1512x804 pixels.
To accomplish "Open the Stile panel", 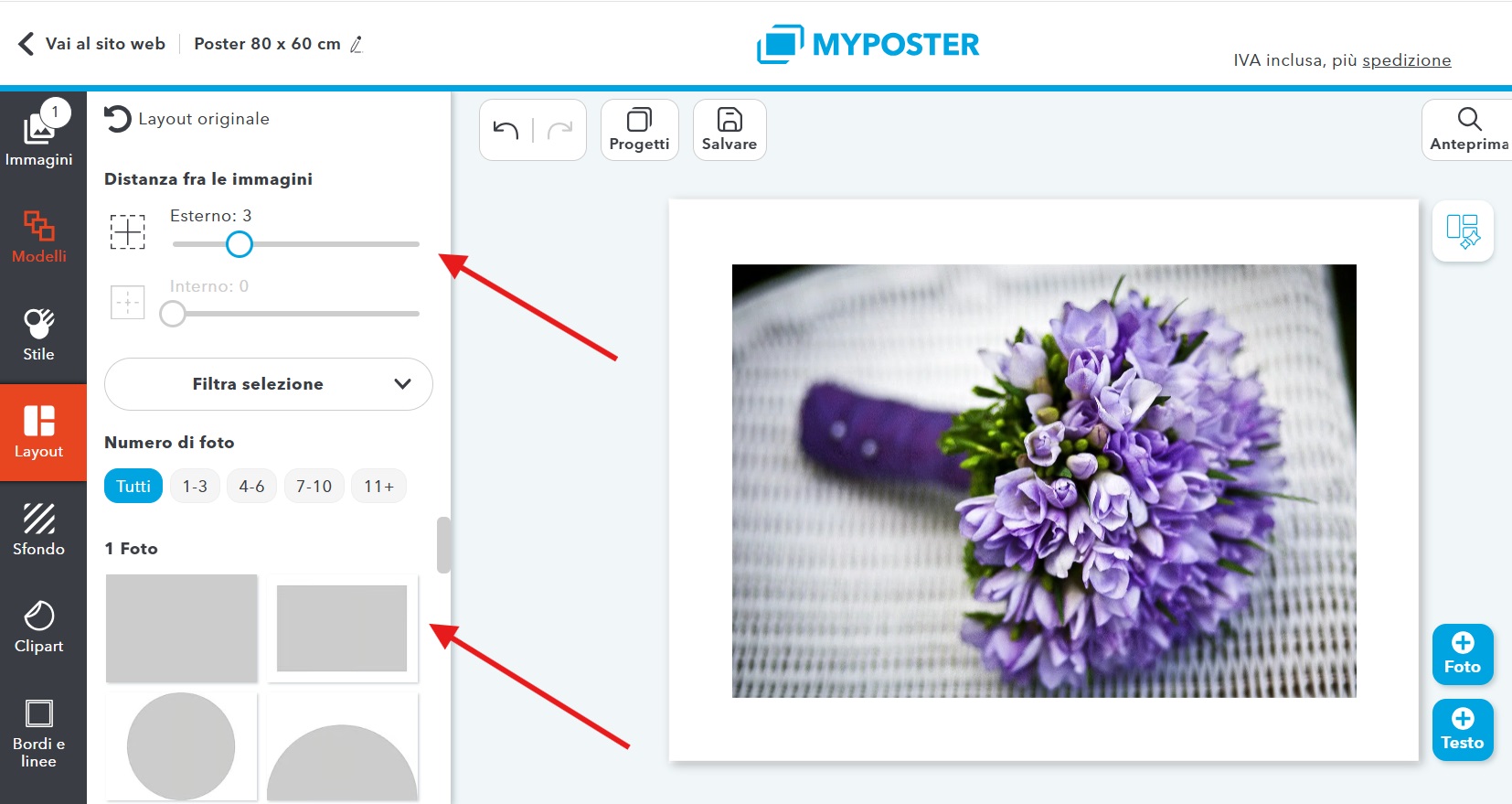I will coord(39,335).
